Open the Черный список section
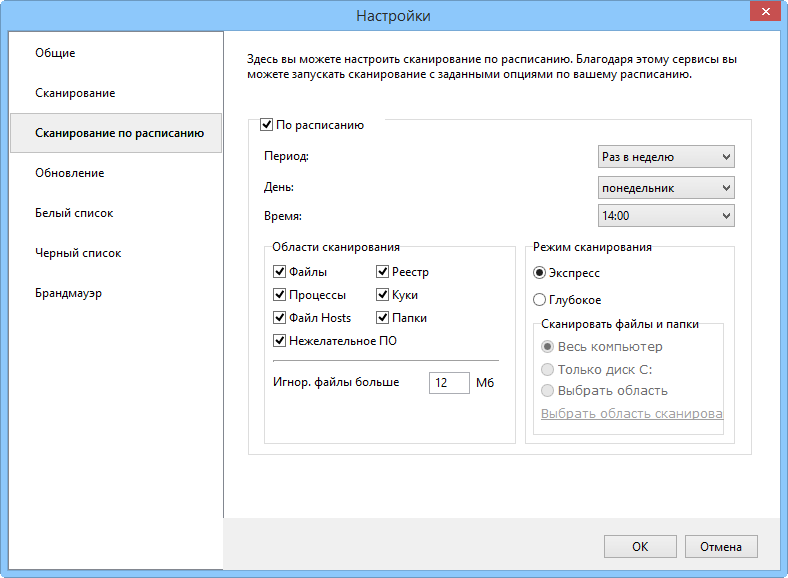Screen dimensions: 788x578 [78, 253]
